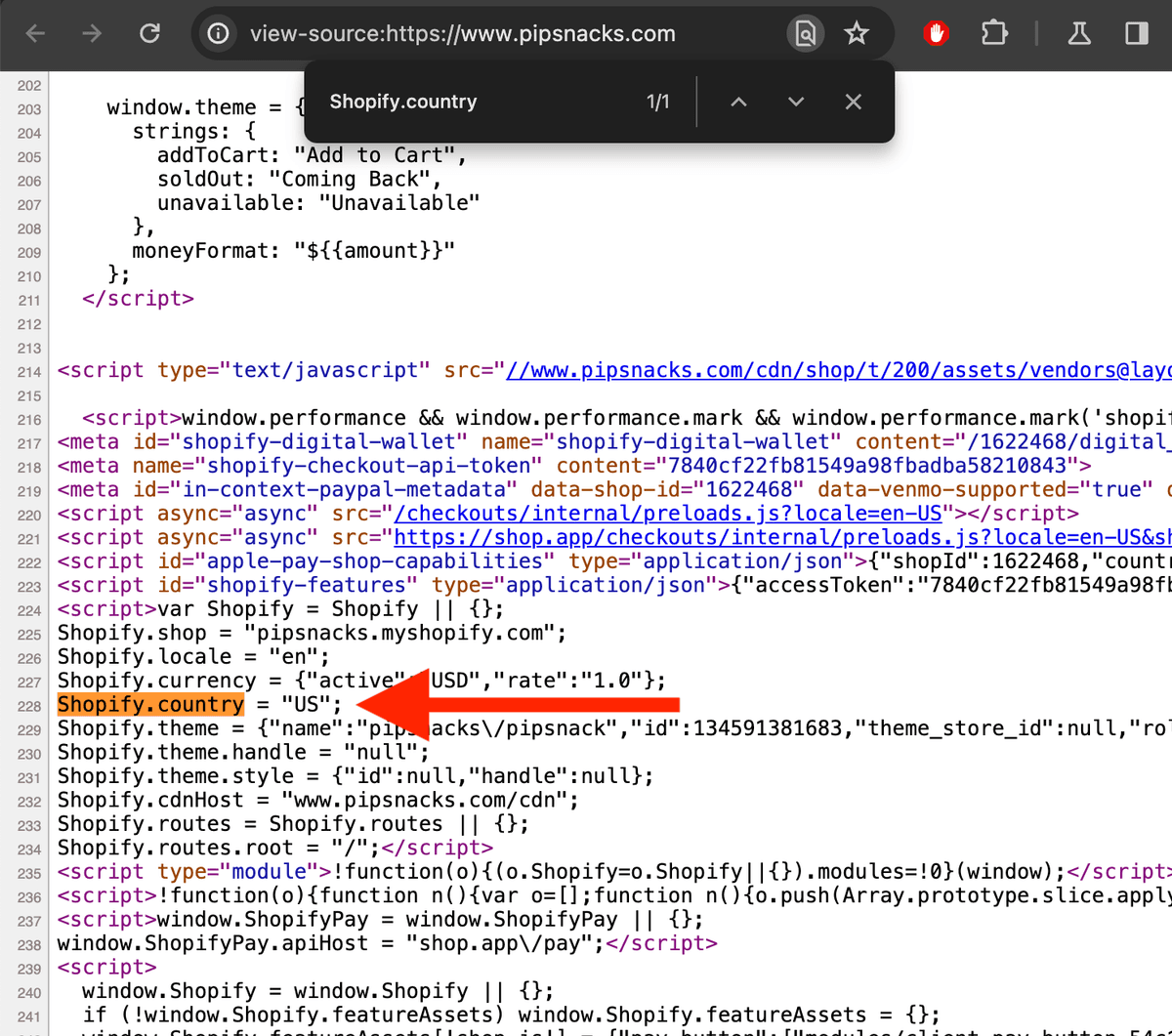
Task: Open the shop.app checkouts preloads link on line 221
Action: pyautogui.click(x=781, y=537)
